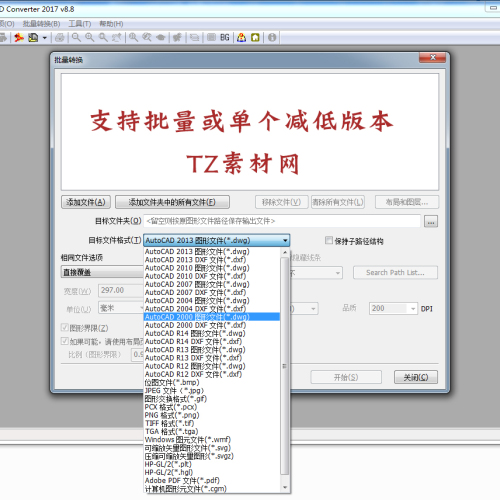Image resolution: width=500 pixels, height=500 pixels.
Task: Toggle the 保持子路径结构 checkbox
Action: tap(329, 240)
